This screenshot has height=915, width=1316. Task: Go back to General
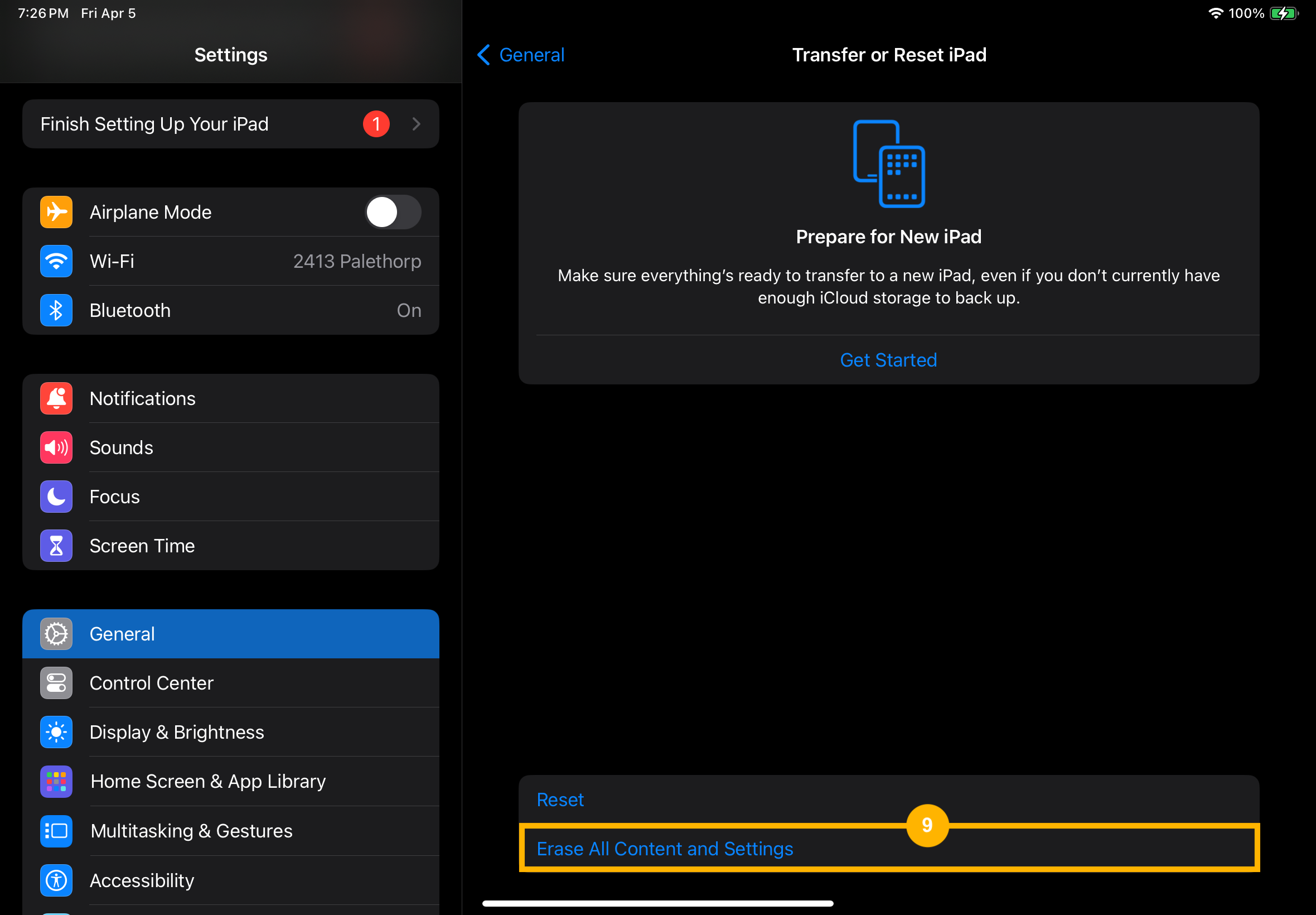pyautogui.click(x=521, y=55)
